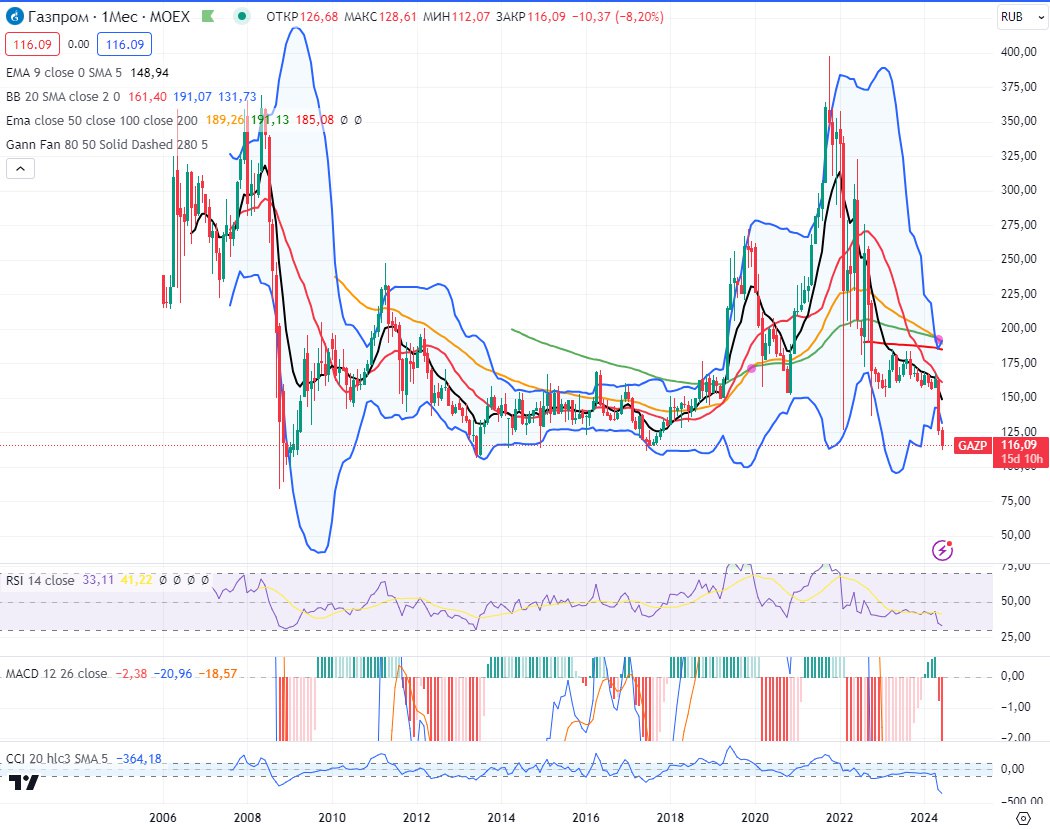The image size is (1050, 829).
Task: Click the 350,00 level on the price axis
Action: (x=1019, y=121)
